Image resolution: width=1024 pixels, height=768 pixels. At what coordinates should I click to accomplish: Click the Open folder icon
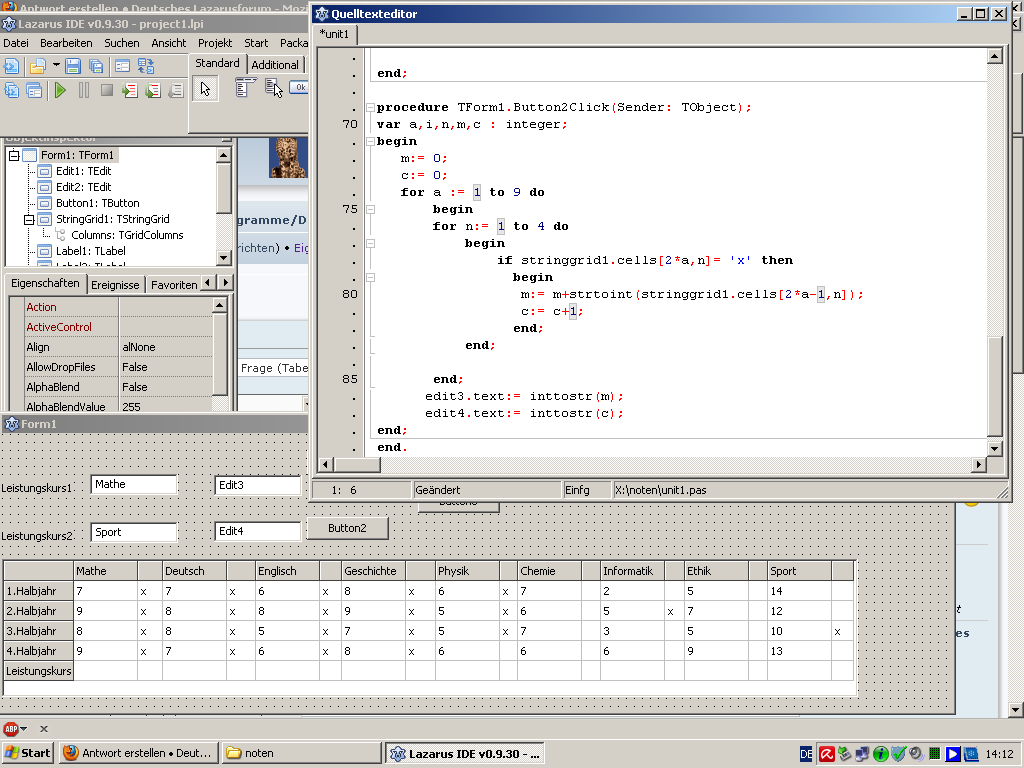[37, 66]
